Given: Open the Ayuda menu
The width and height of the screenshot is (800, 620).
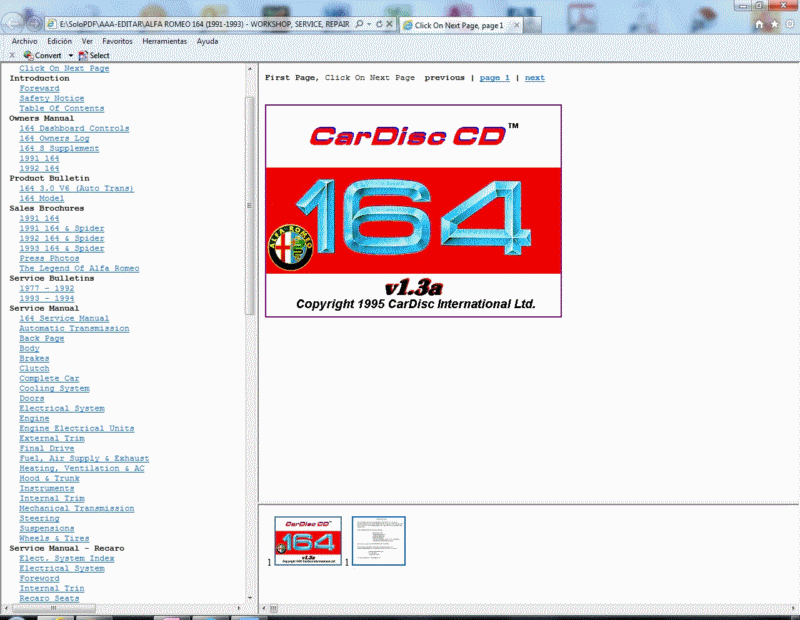Looking at the screenshot, I should click(207, 41).
